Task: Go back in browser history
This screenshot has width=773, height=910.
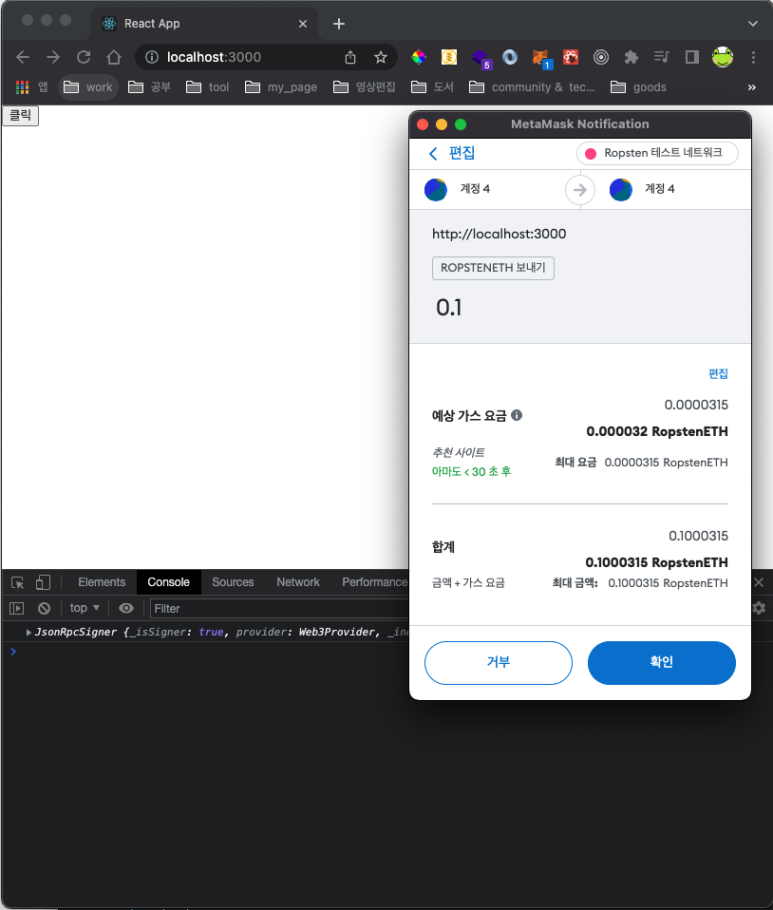Action: [23, 57]
